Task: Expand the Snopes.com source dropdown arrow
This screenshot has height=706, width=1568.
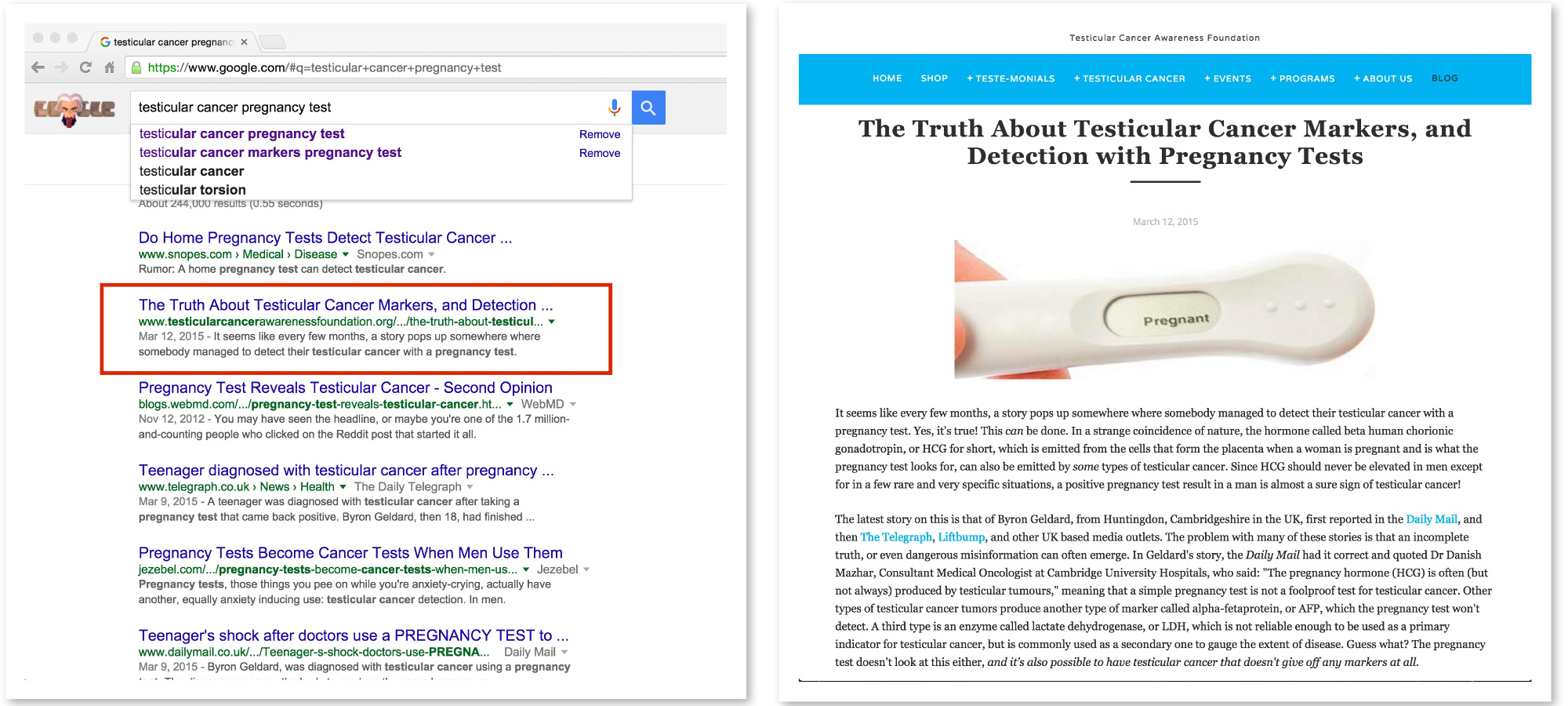Action: 431,254
